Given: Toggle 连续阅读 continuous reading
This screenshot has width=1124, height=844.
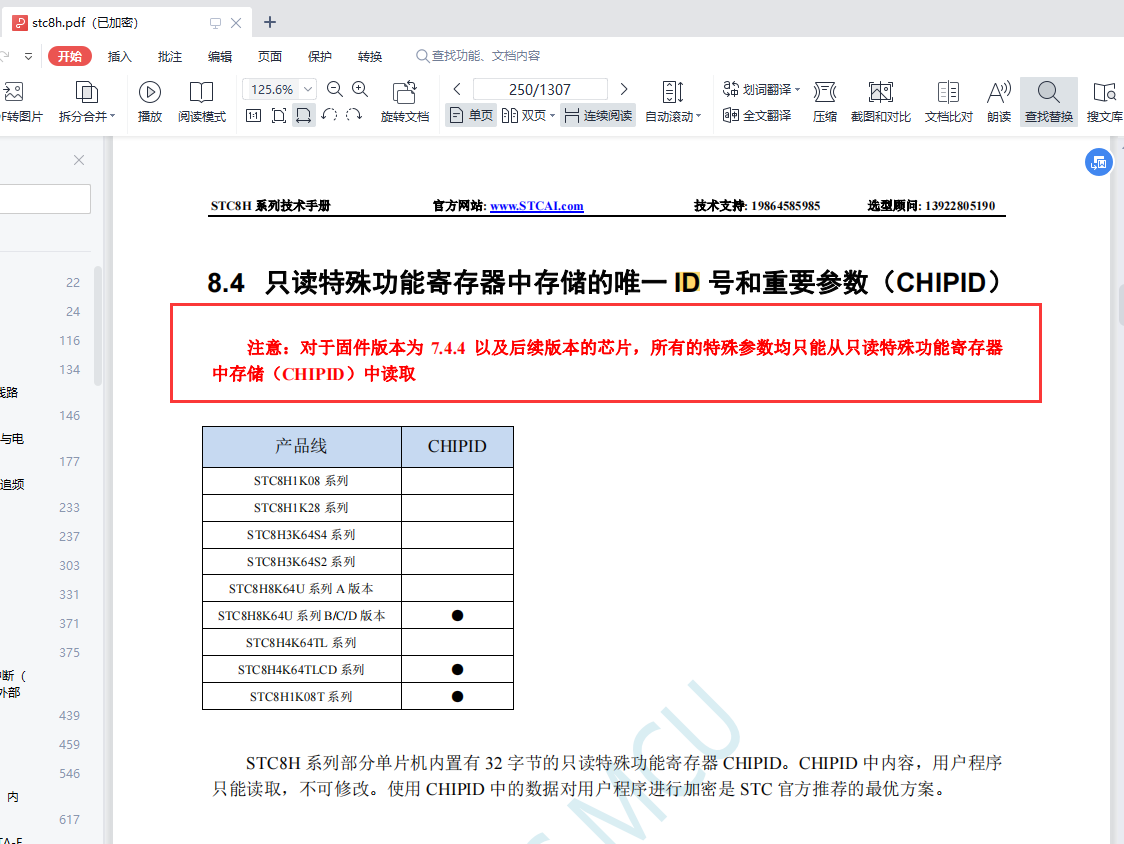Looking at the screenshot, I should (x=598, y=115).
